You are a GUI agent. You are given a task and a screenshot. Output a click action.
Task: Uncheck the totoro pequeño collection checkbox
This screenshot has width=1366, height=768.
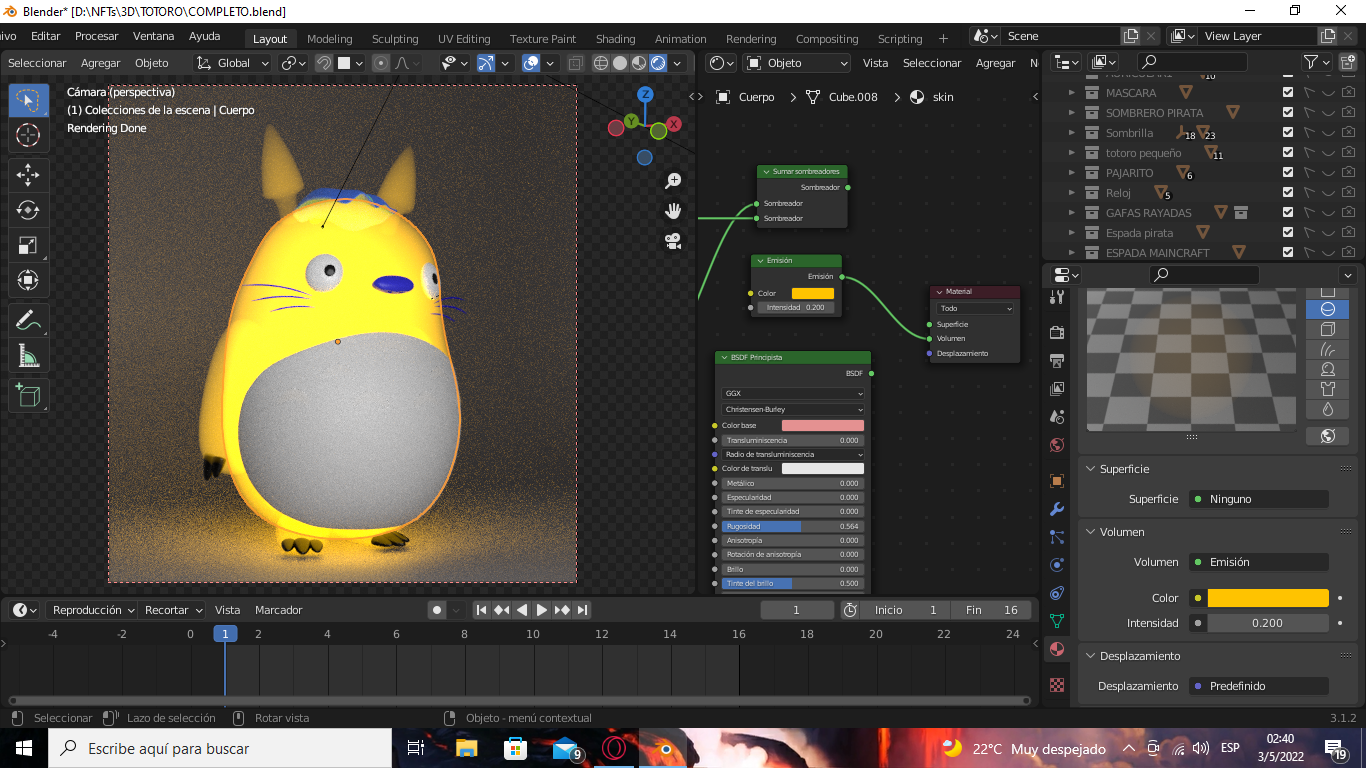(x=1288, y=153)
